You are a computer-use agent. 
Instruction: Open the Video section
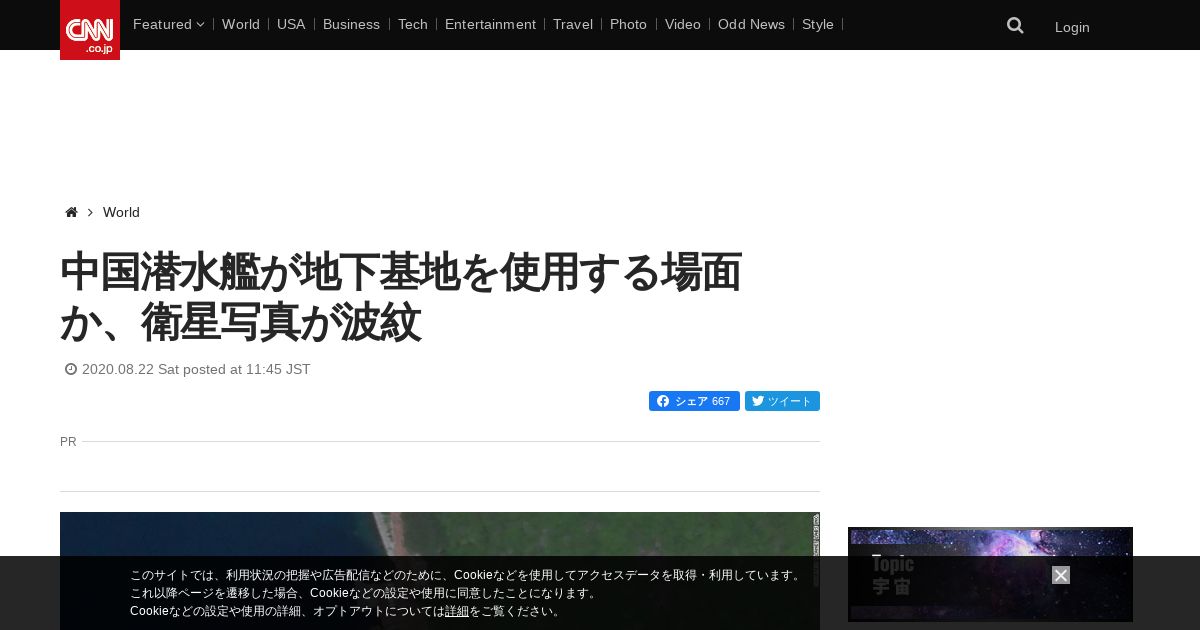pos(683,24)
